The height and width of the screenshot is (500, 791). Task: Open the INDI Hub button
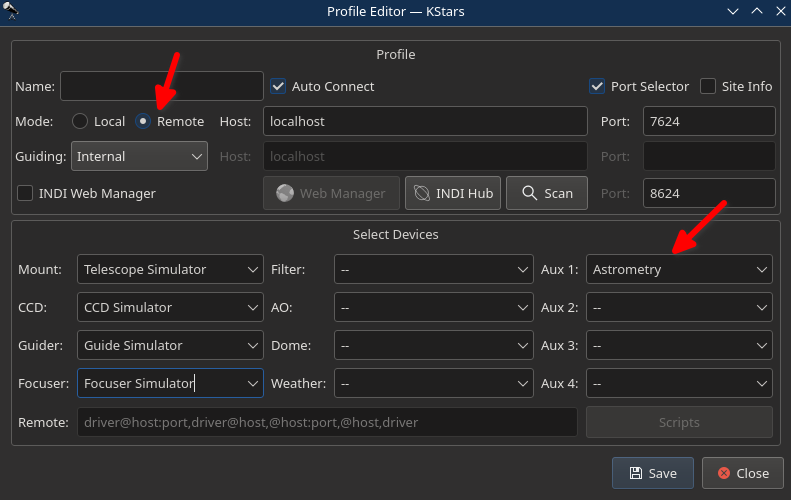(453, 193)
